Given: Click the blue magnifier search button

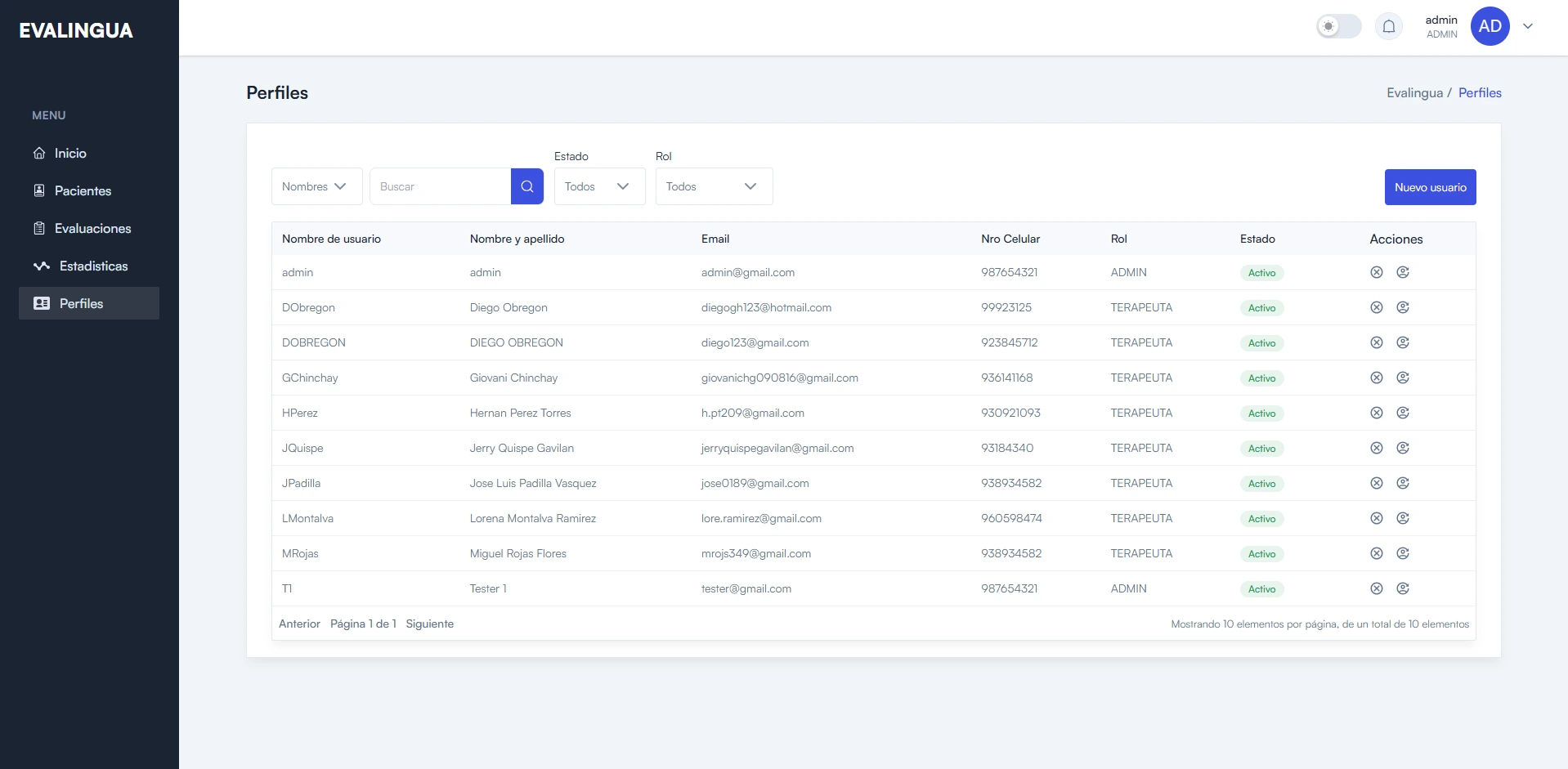Looking at the screenshot, I should click(x=527, y=186).
